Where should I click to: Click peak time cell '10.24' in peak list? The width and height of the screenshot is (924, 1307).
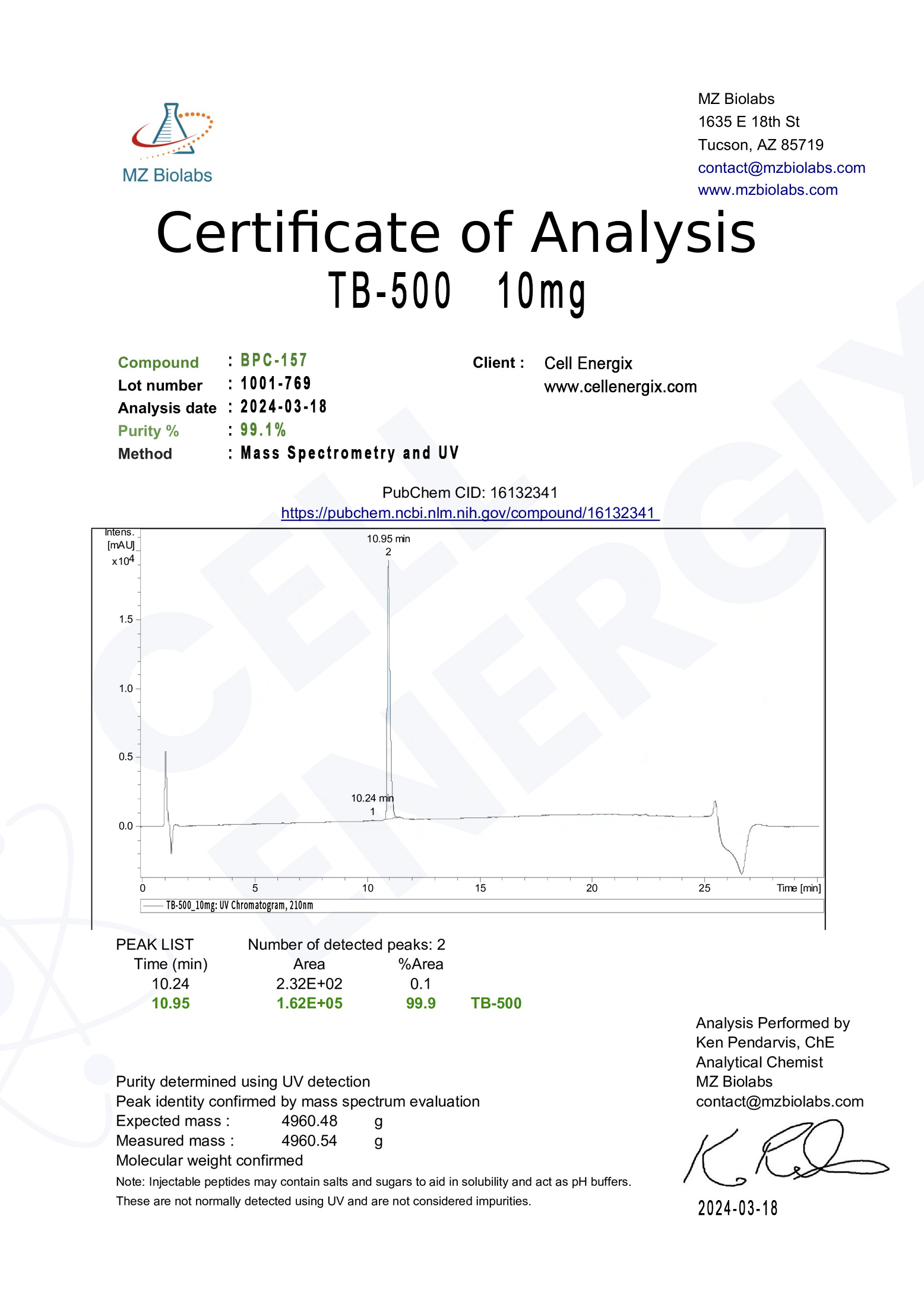(170, 984)
